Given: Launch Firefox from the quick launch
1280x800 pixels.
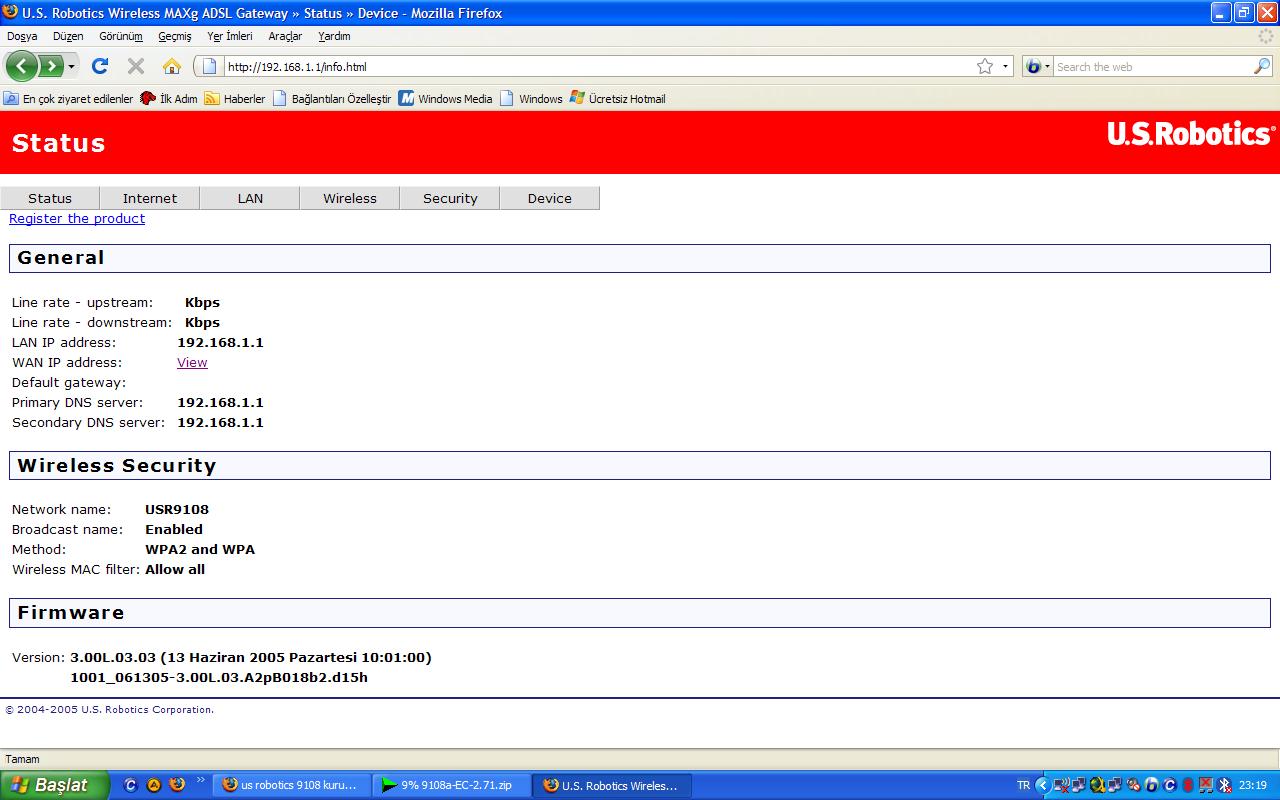Looking at the screenshot, I should click(177, 785).
